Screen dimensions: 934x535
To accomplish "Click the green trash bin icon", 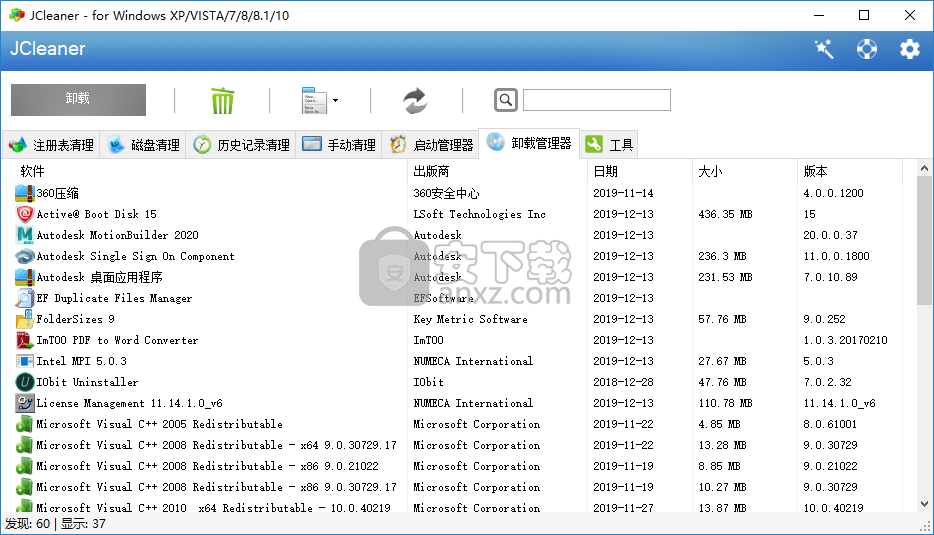I will (x=223, y=100).
